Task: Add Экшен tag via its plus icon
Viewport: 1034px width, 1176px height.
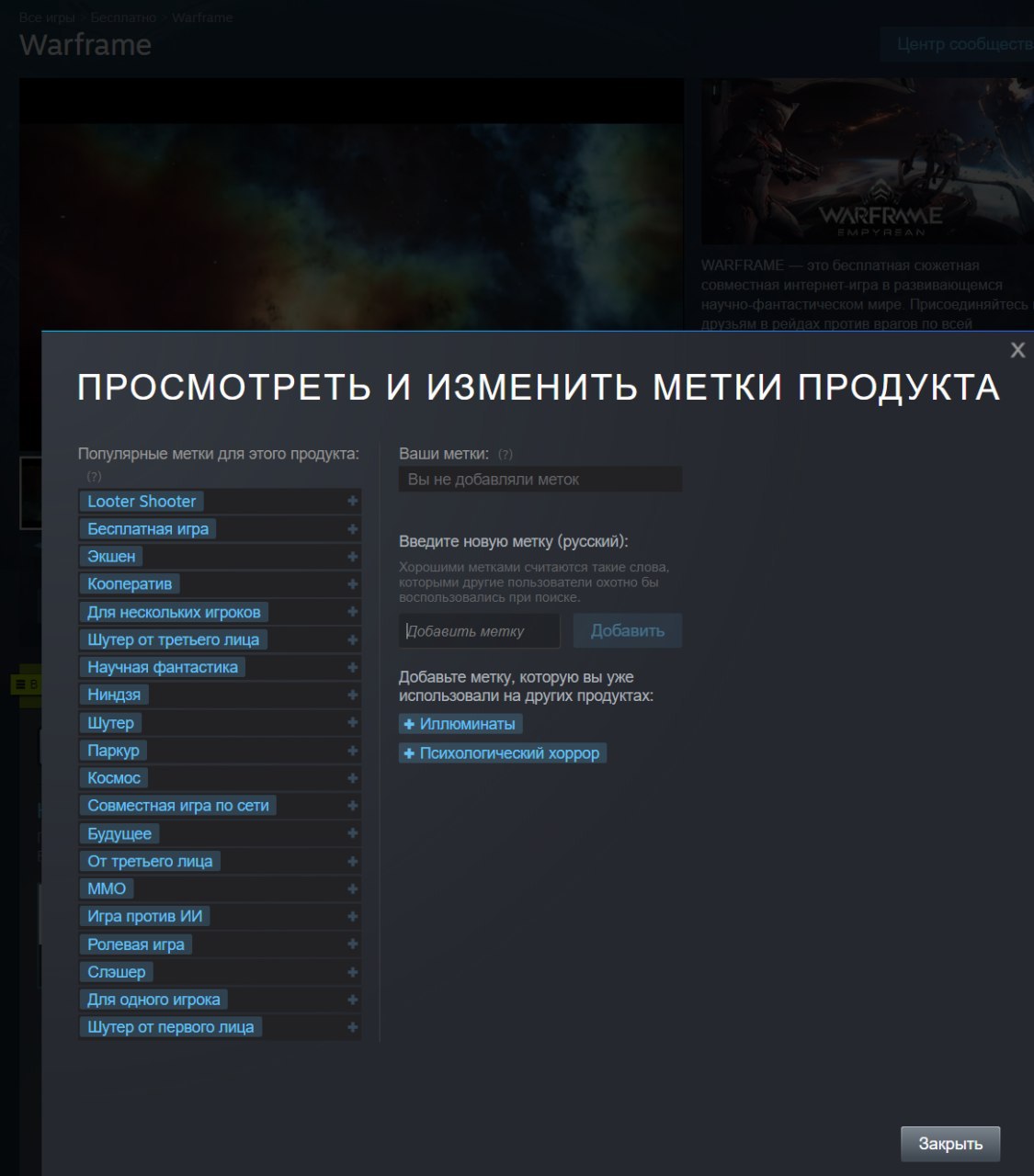Action: (x=352, y=557)
